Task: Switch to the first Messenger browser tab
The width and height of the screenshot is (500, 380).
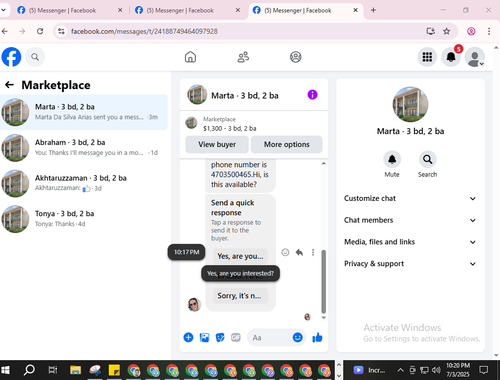Action: point(67,10)
